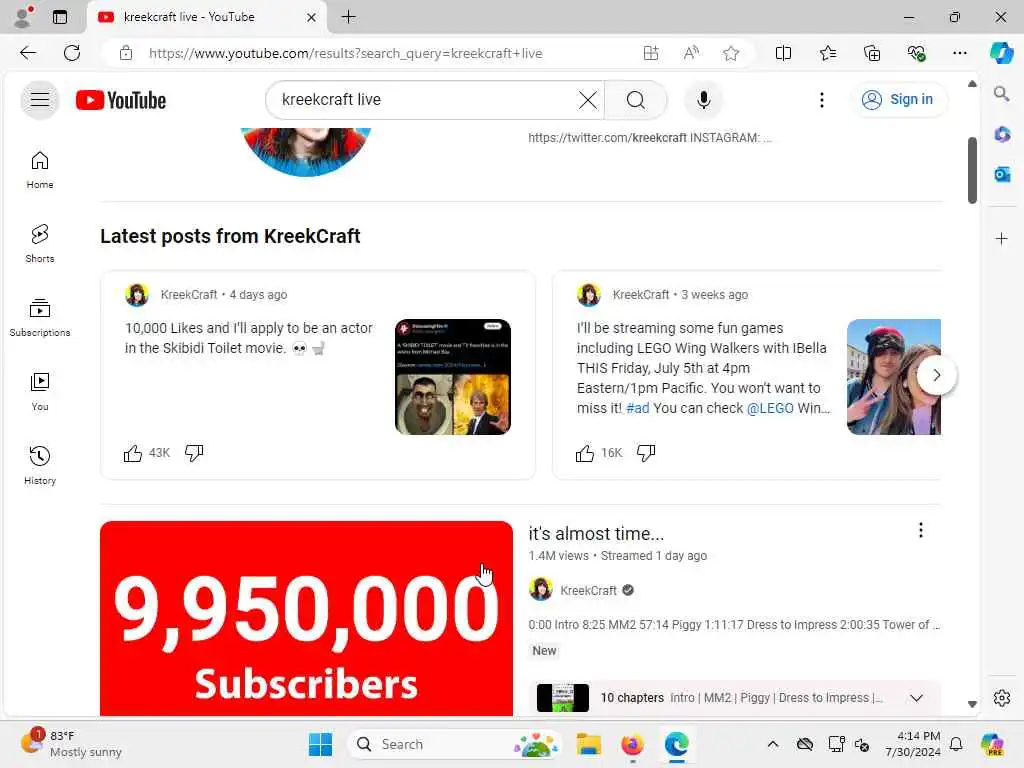Dislike the Skibidi Toilet post
The image size is (1024, 768).
click(x=194, y=453)
